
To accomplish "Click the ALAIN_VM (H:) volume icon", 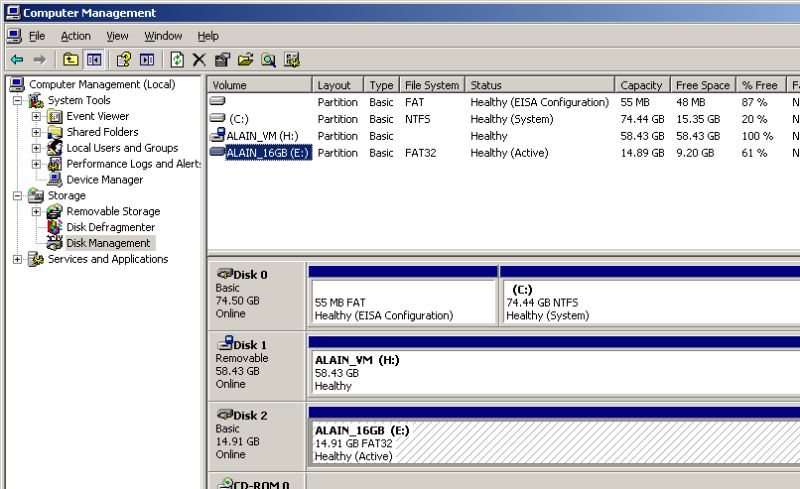I will (x=218, y=135).
